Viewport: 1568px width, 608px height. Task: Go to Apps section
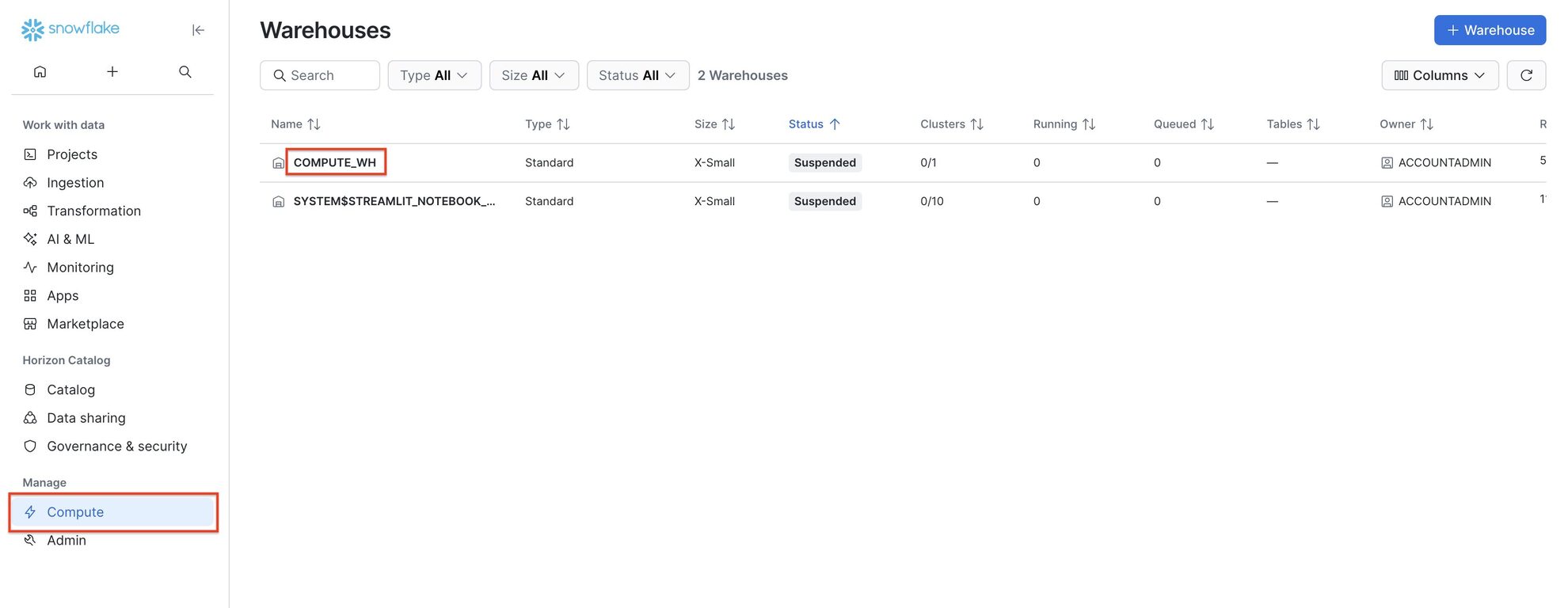(x=63, y=295)
